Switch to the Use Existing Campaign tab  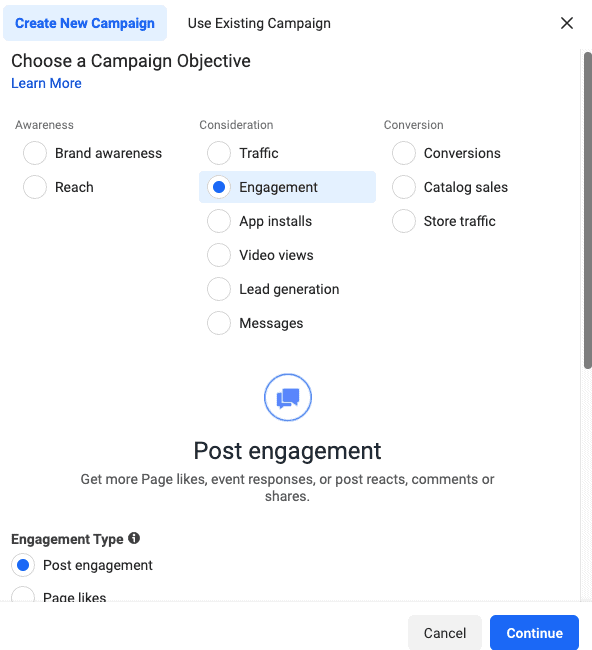259,23
